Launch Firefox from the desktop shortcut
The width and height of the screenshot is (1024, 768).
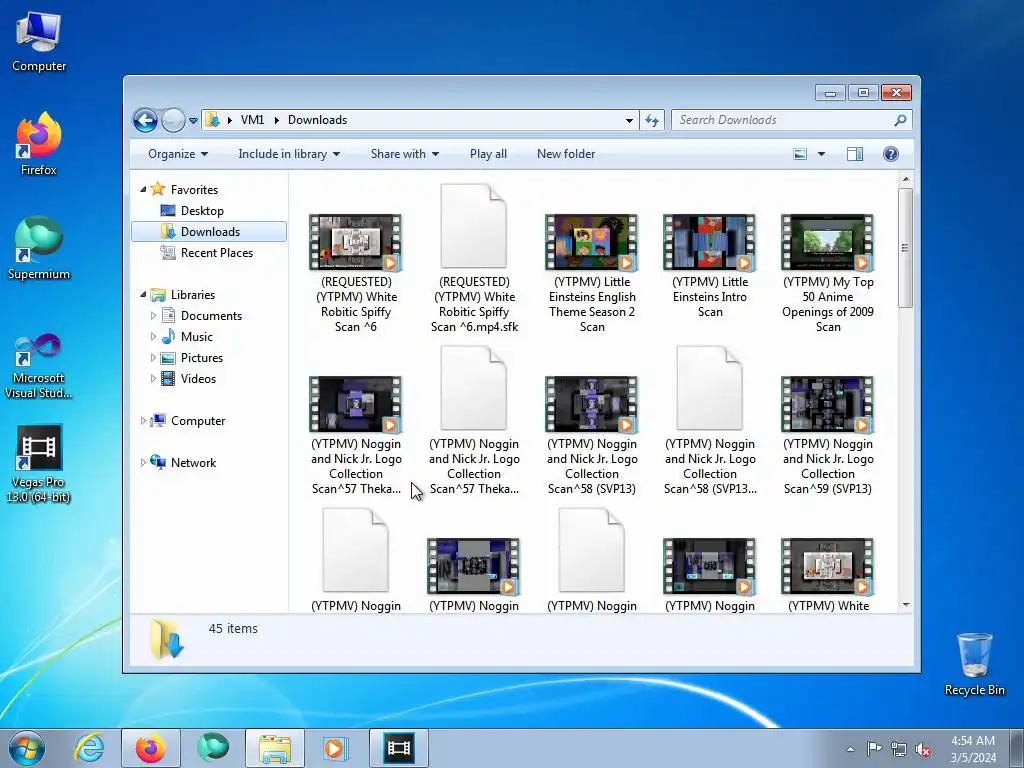tap(39, 144)
